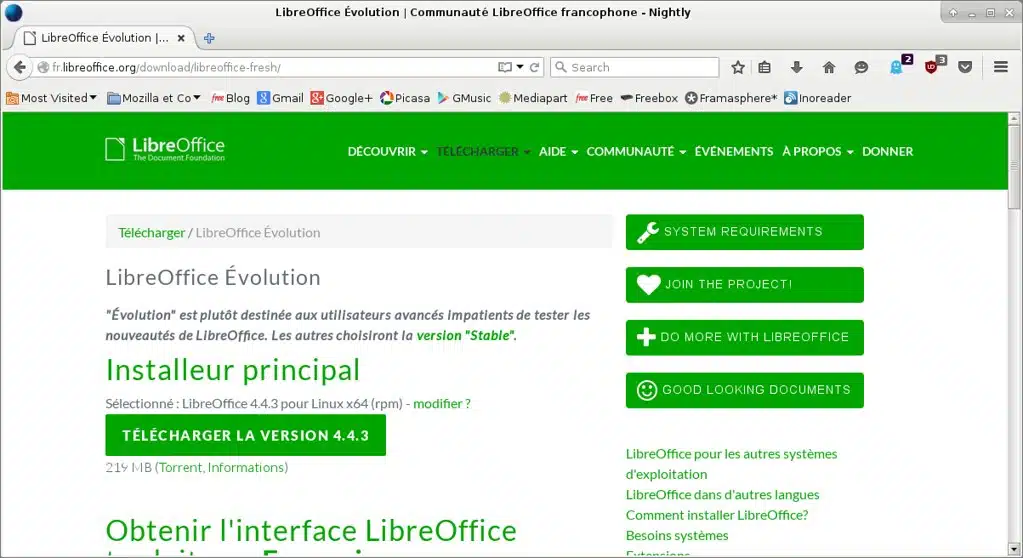1023x558 pixels.
Task: Expand the TÉLÉCHARGER menu
Action: pyautogui.click(x=483, y=151)
